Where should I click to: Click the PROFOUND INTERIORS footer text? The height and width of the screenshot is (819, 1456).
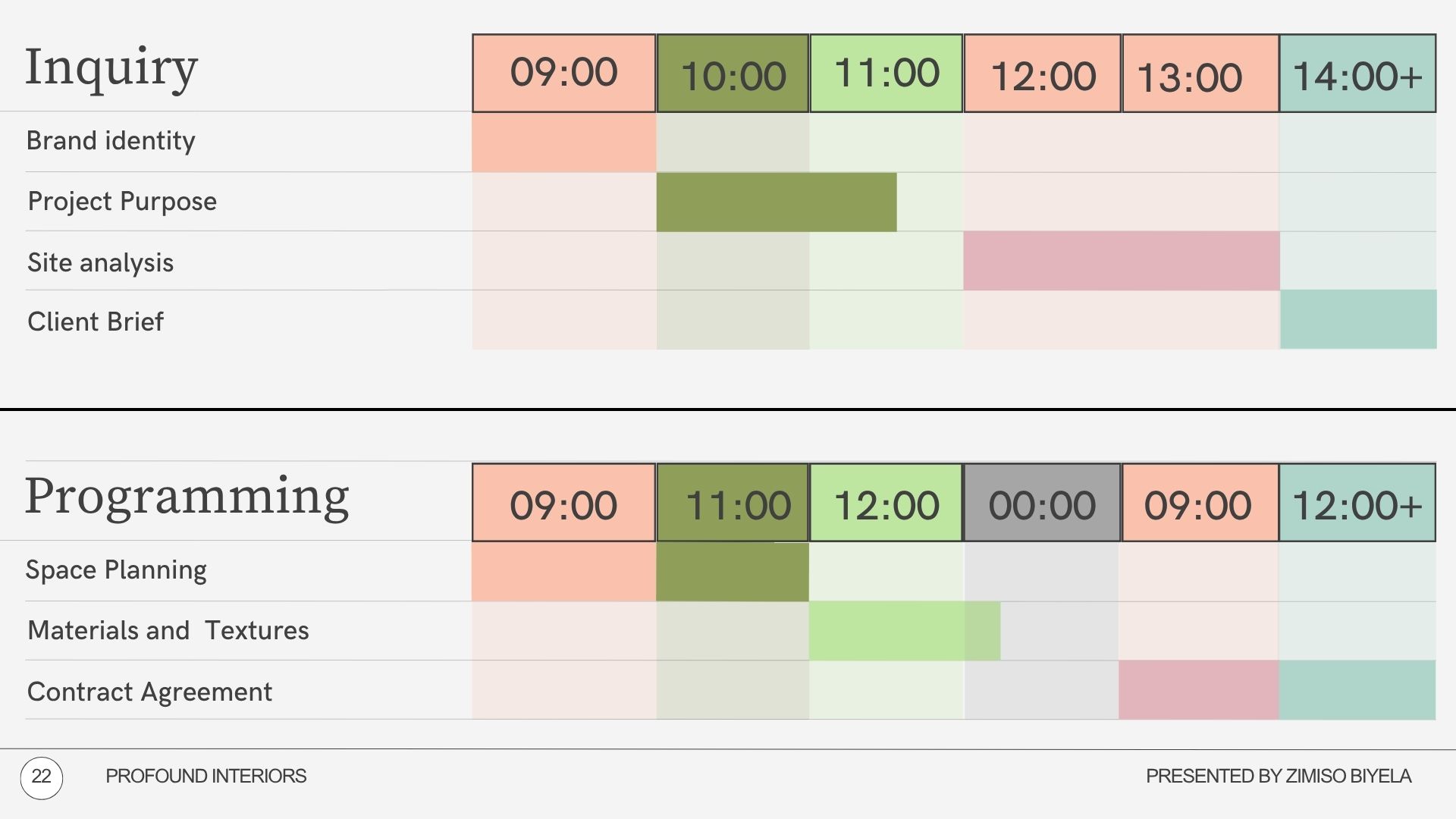(x=206, y=777)
